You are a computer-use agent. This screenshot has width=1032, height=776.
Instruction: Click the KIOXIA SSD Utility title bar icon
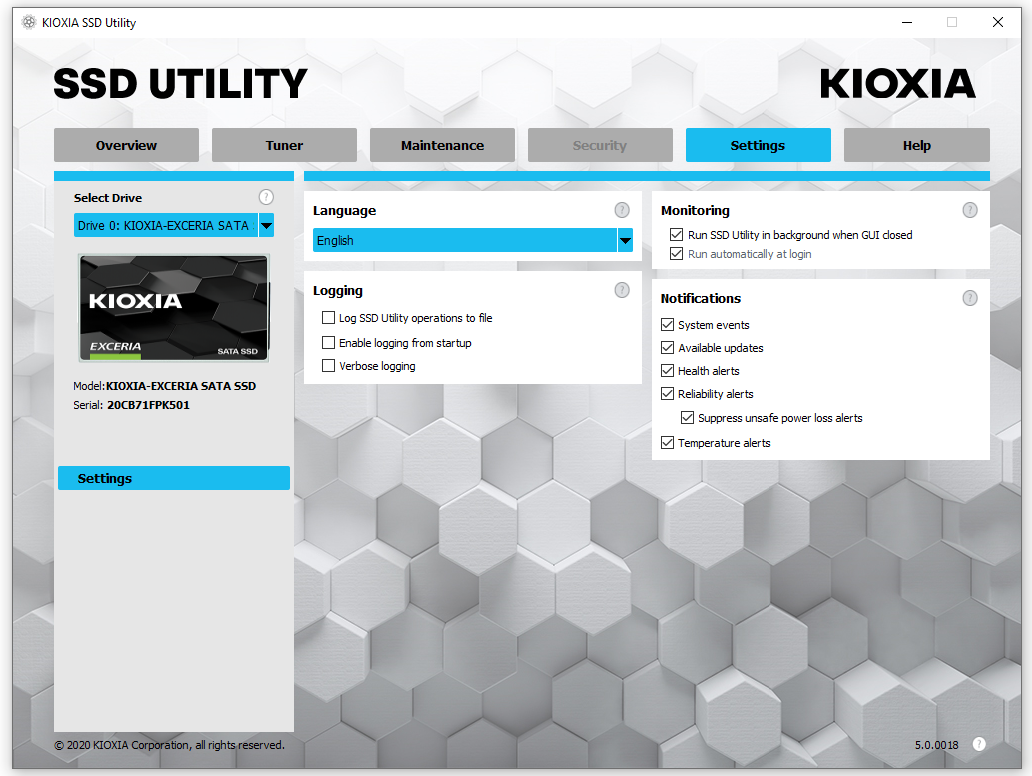coord(29,22)
